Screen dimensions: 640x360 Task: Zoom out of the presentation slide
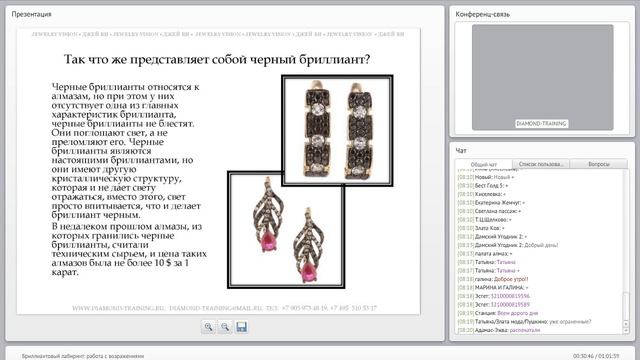tap(225, 327)
